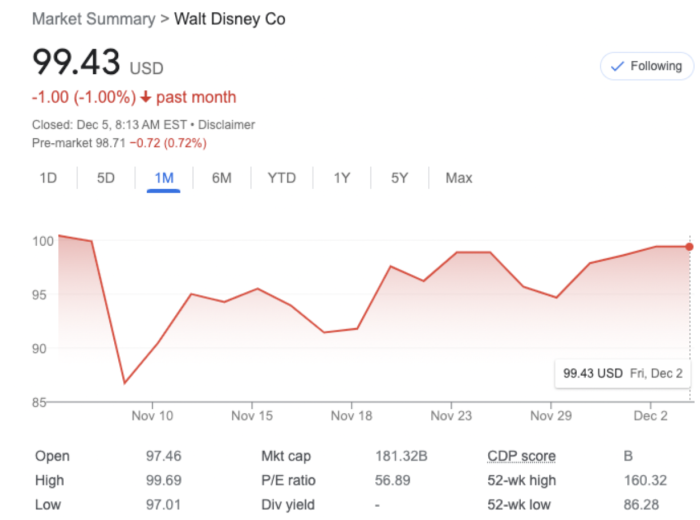This screenshot has width=700, height=520.
Task: Click the CDP score label
Action: click(520, 456)
